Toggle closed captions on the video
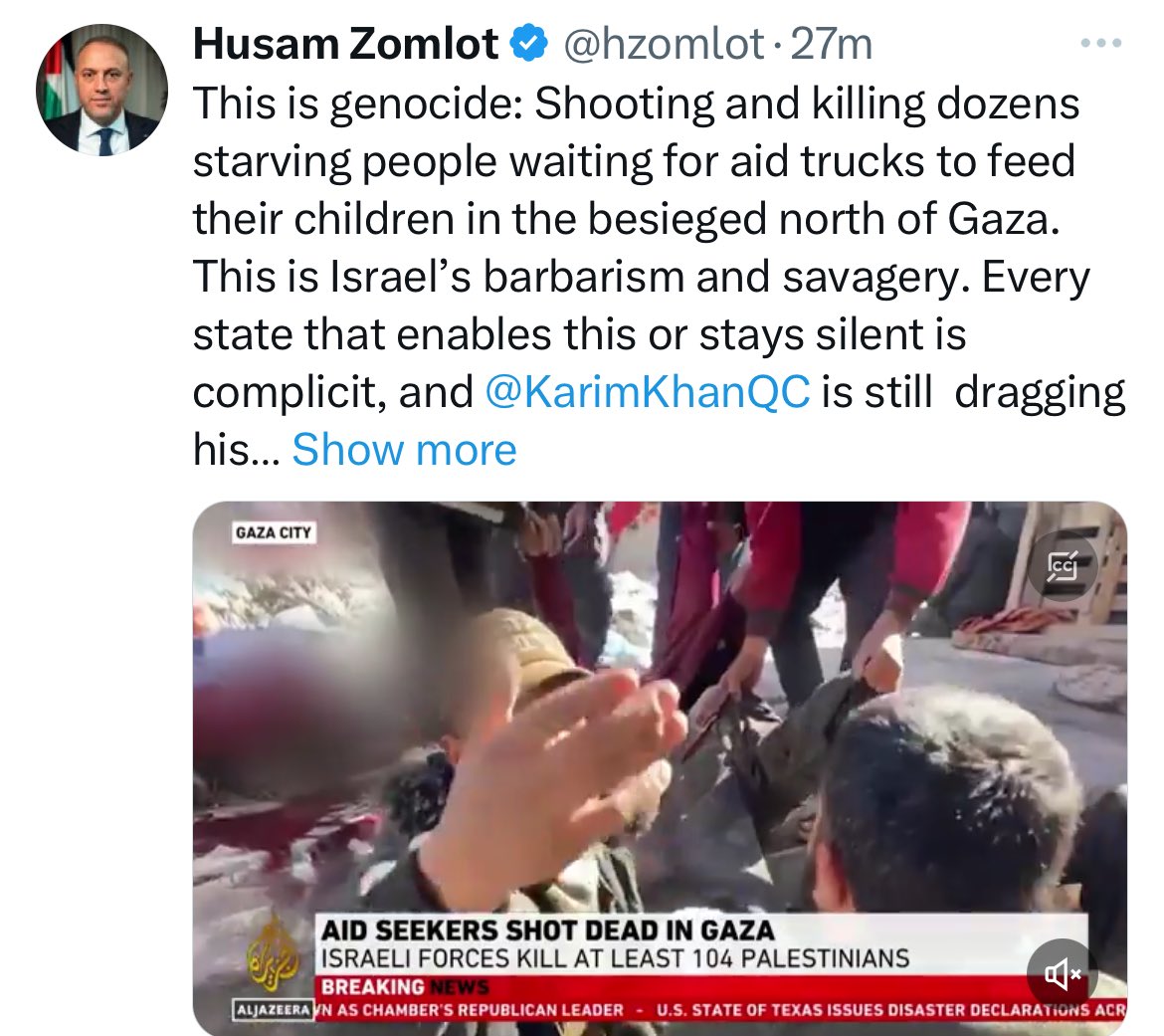This screenshot has height=1036, width=1164. click(1063, 566)
